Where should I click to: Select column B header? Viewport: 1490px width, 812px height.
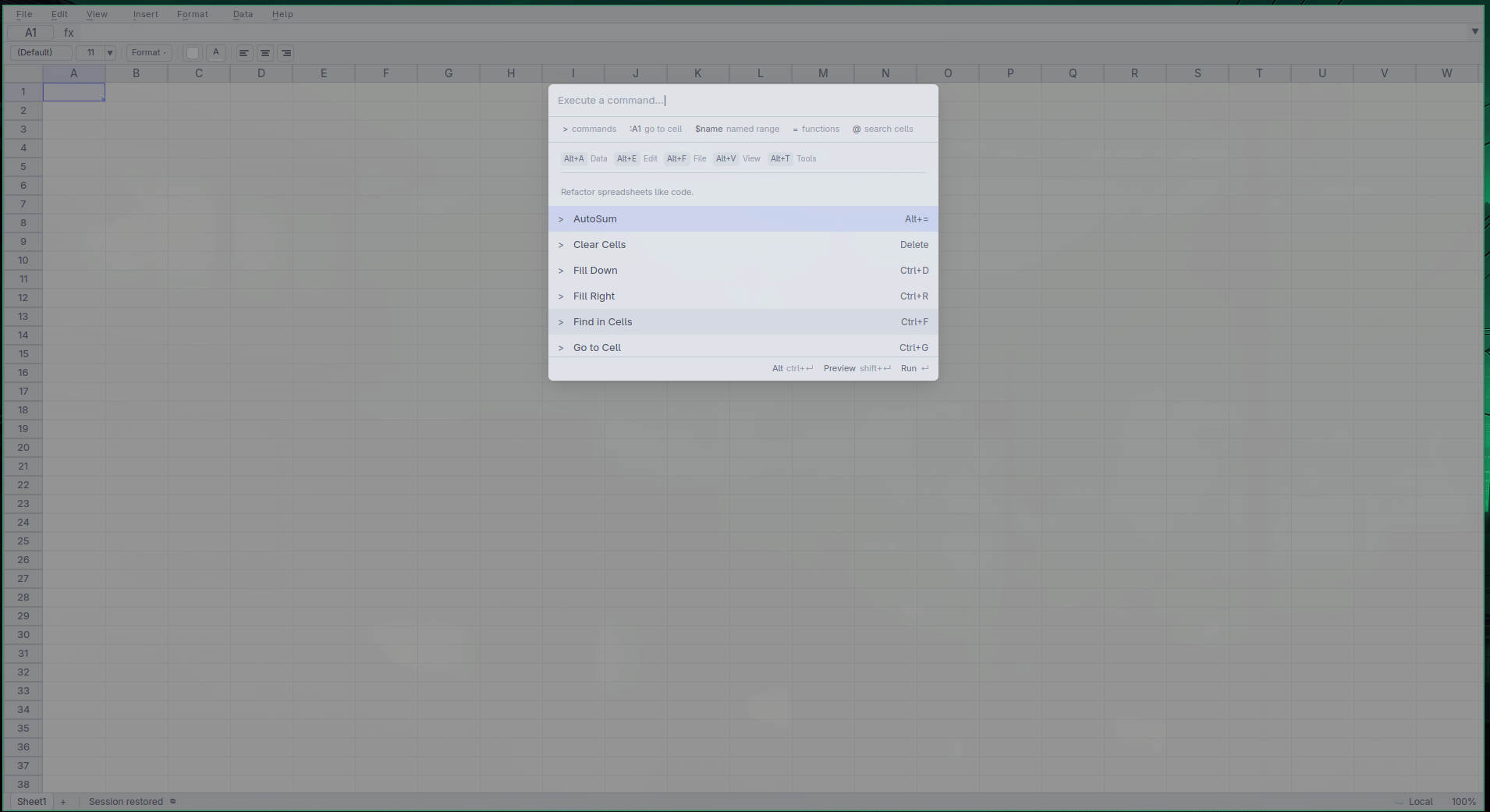(137, 73)
